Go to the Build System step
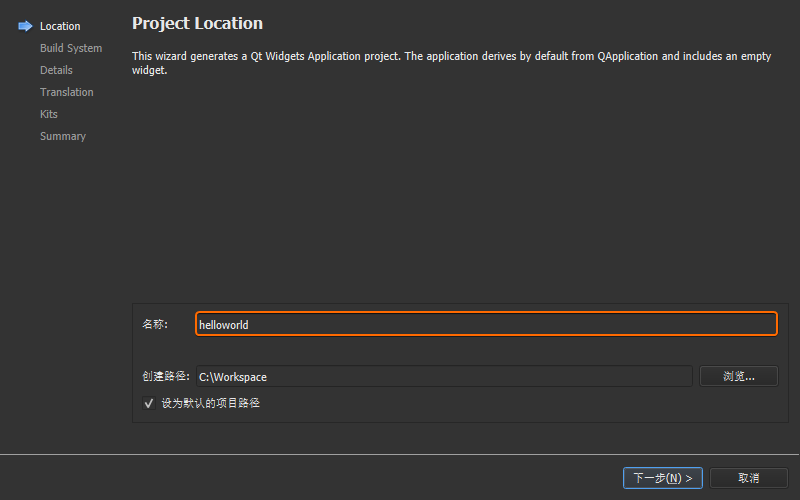The image size is (800, 500). (71, 48)
